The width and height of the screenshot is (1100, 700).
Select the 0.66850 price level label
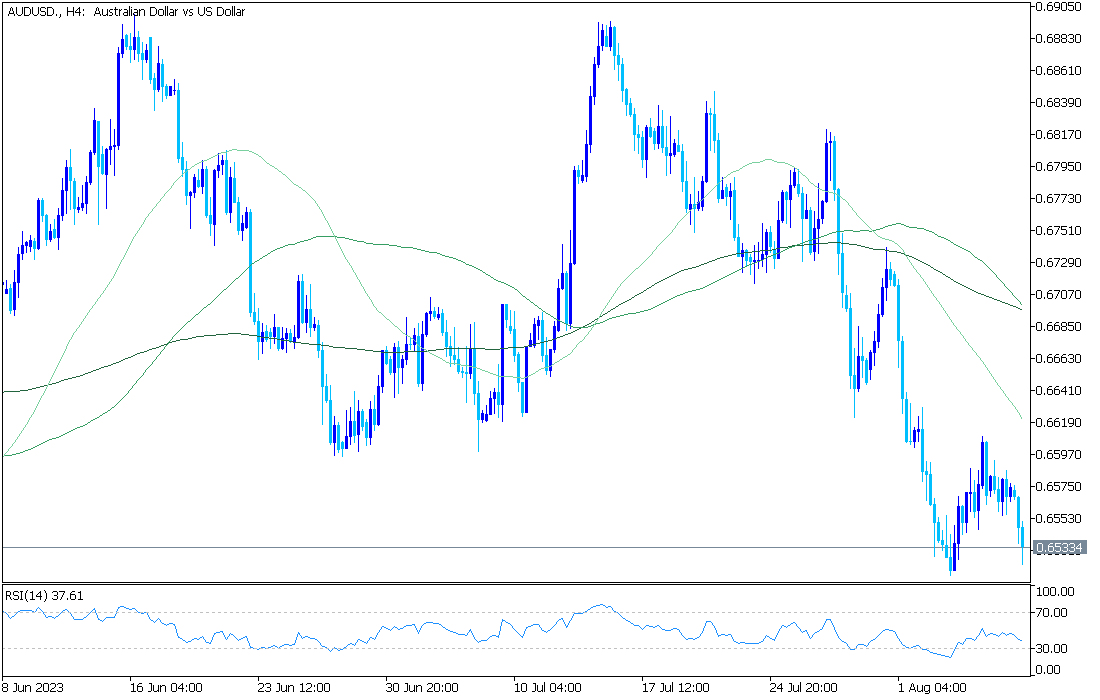pyautogui.click(x=1059, y=327)
